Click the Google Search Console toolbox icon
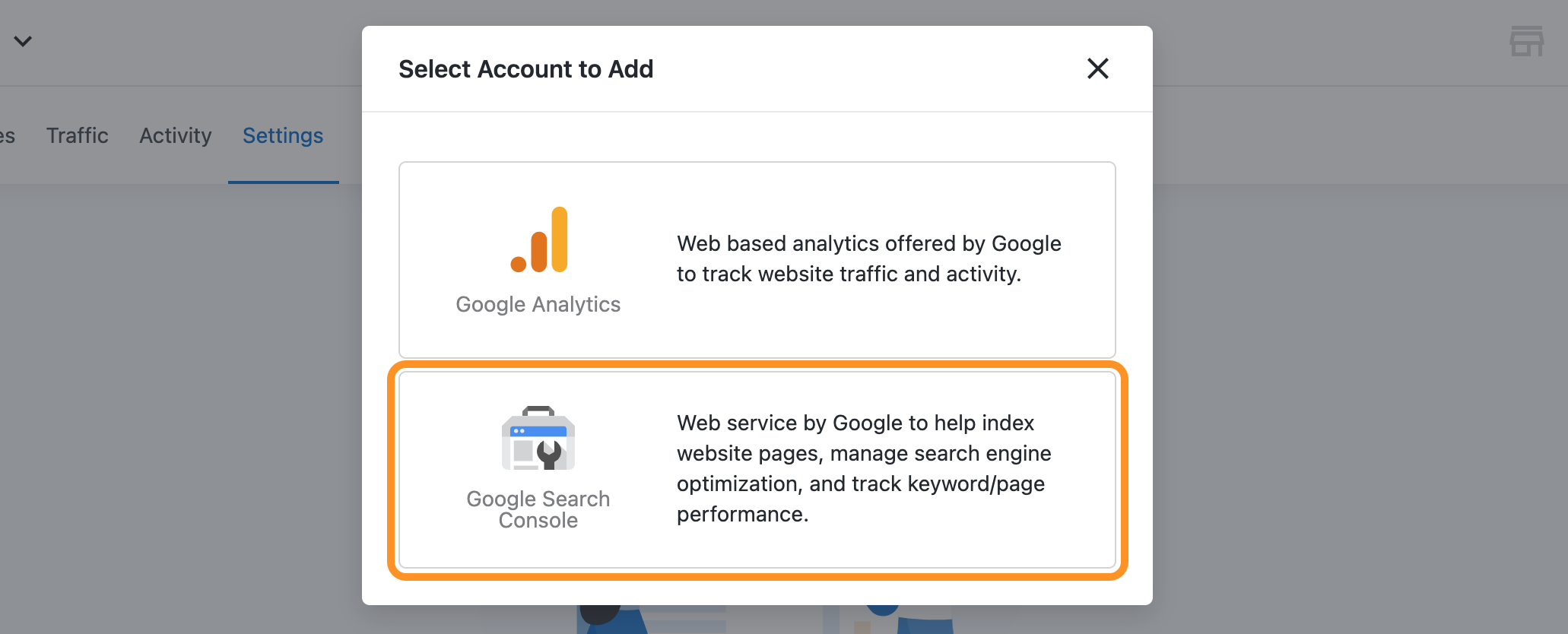The width and height of the screenshot is (1568, 634). [x=538, y=439]
